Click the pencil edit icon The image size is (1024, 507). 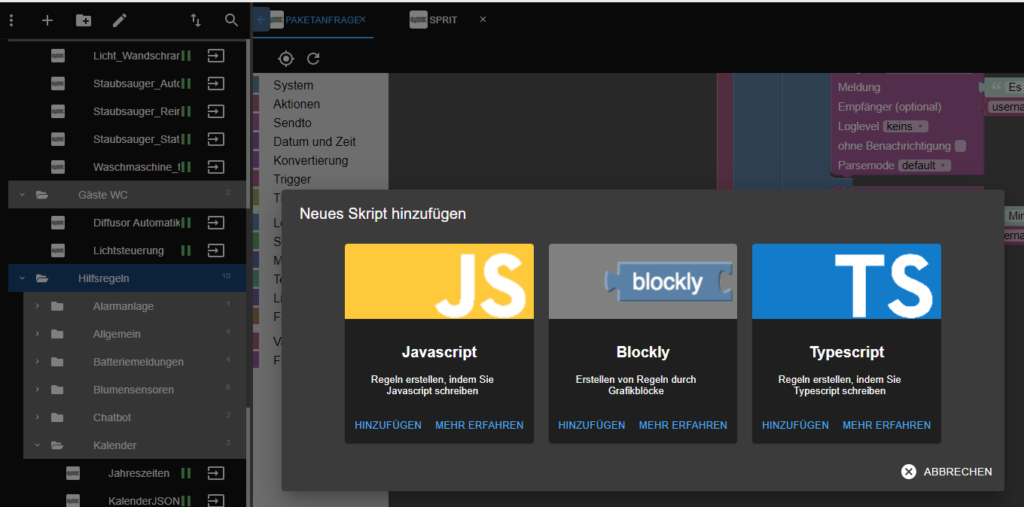[x=119, y=20]
